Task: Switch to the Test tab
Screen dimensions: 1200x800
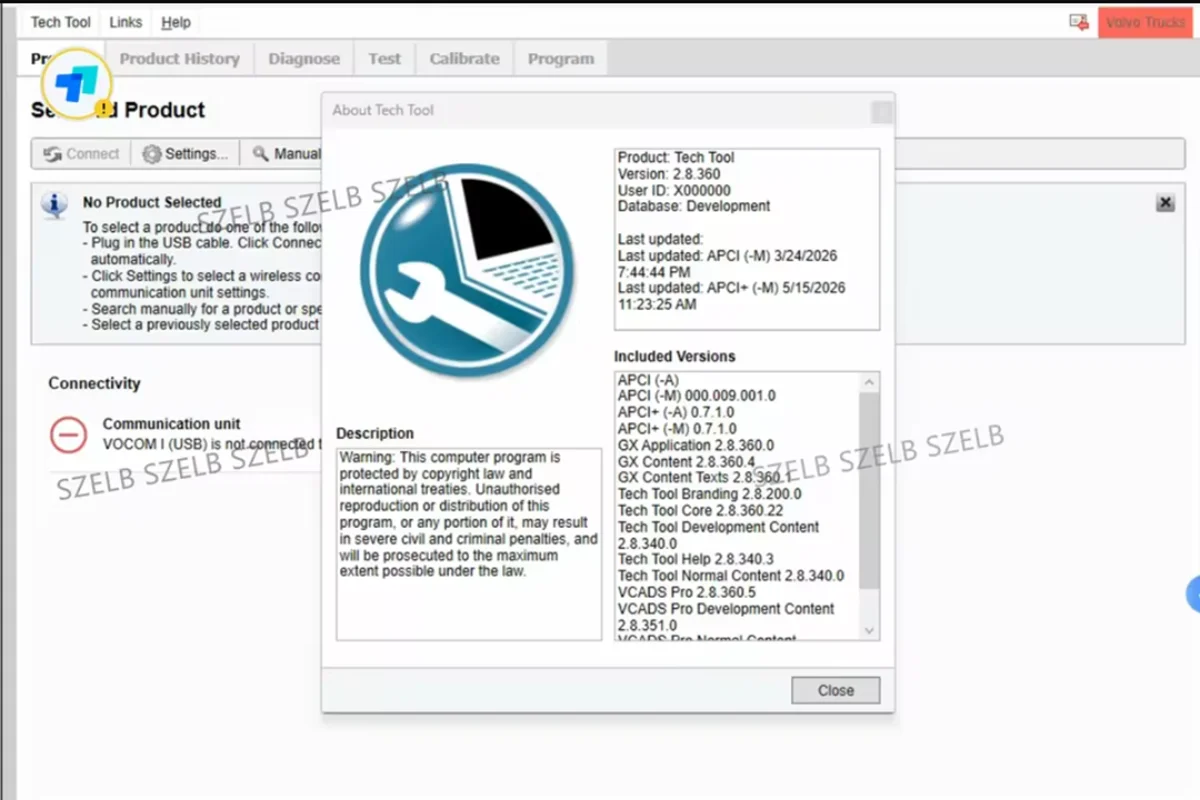Action: [x=384, y=59]
